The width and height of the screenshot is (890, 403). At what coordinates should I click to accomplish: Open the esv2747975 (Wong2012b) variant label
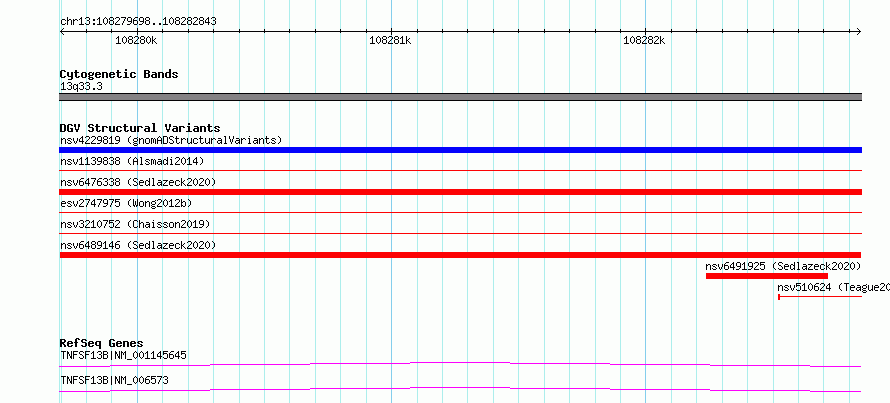(x=125, y=203)
